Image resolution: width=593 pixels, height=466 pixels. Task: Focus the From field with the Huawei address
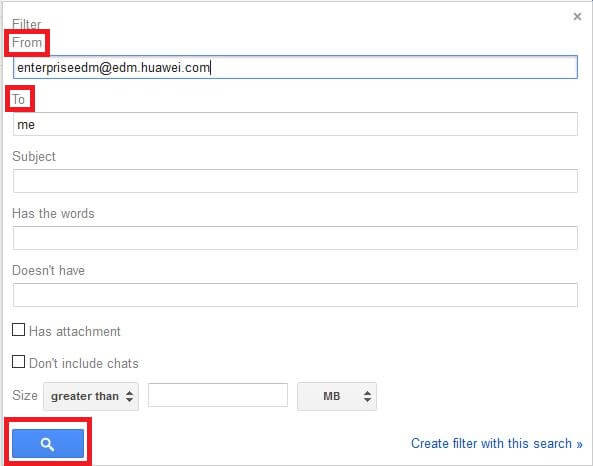(295, 67)
